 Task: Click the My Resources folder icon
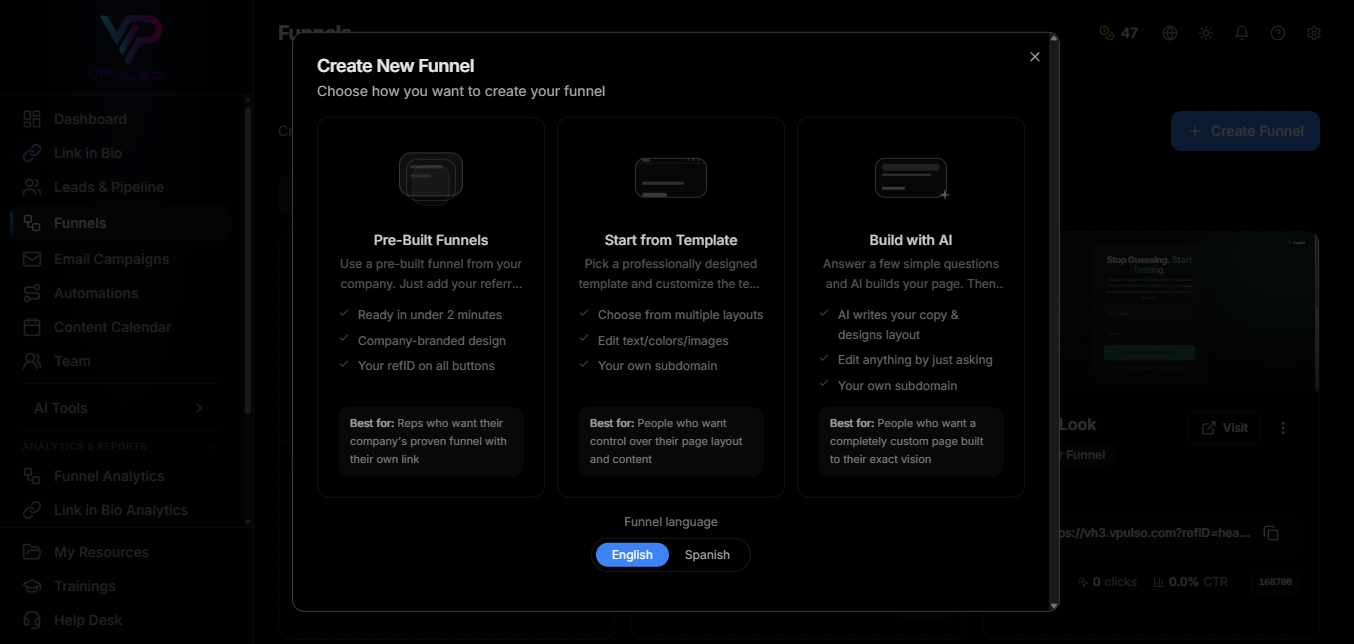click(33, 552)
